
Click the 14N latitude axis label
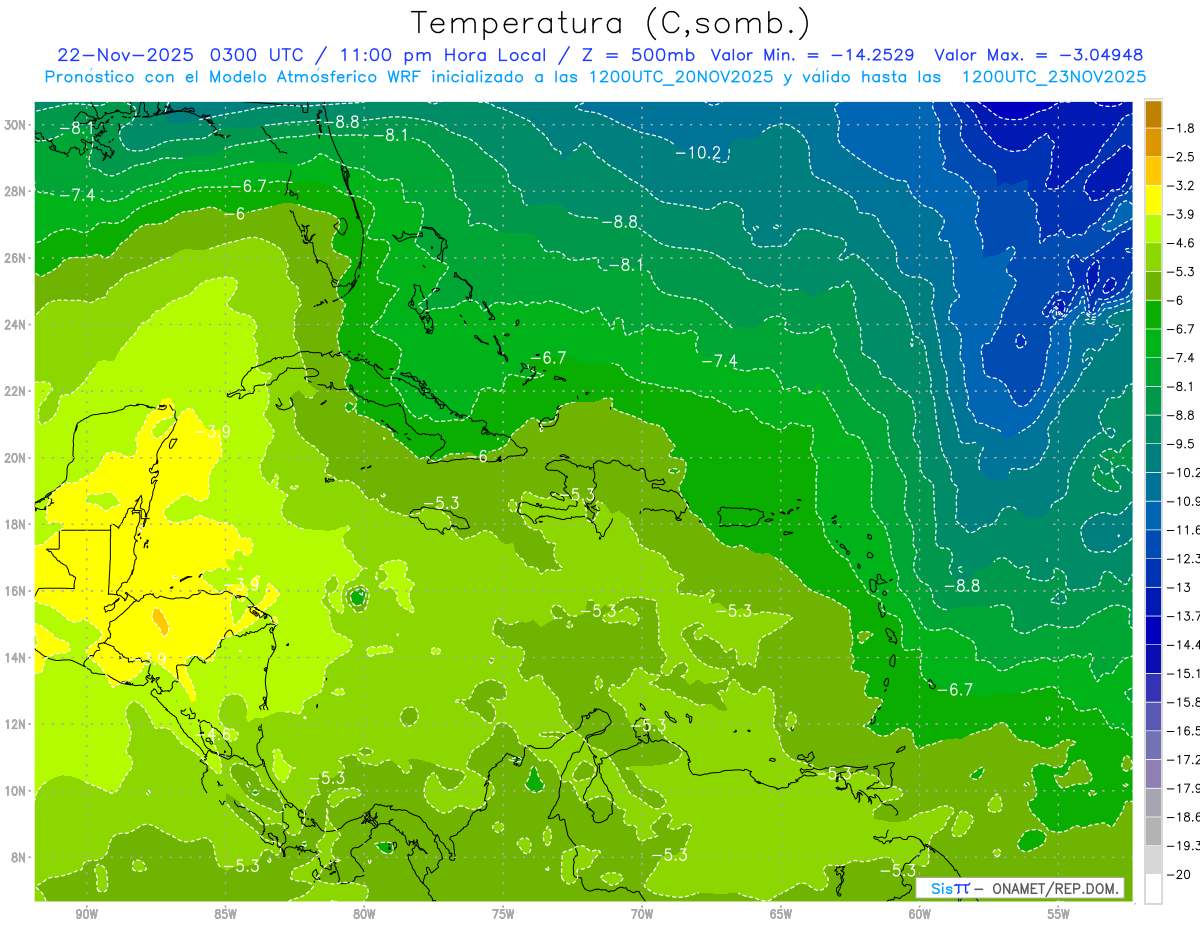[x=17, y=658]
